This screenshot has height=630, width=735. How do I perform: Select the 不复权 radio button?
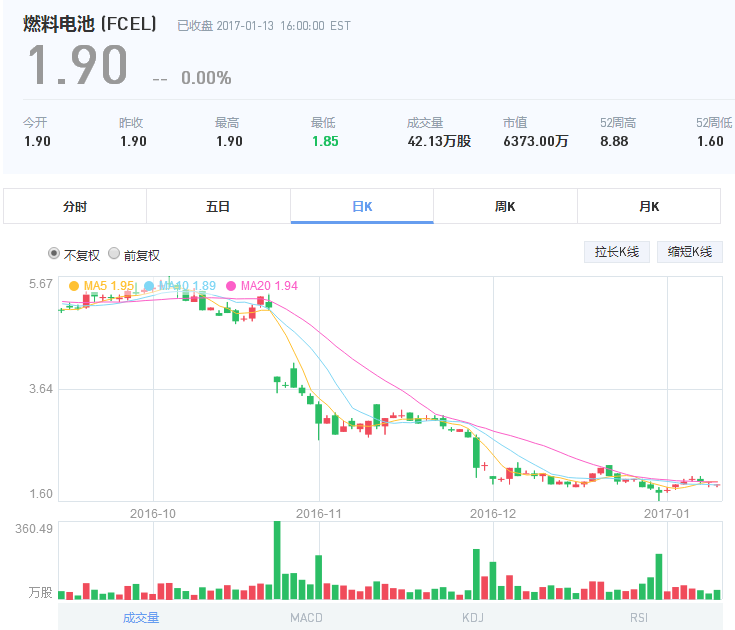click(54, 254)
